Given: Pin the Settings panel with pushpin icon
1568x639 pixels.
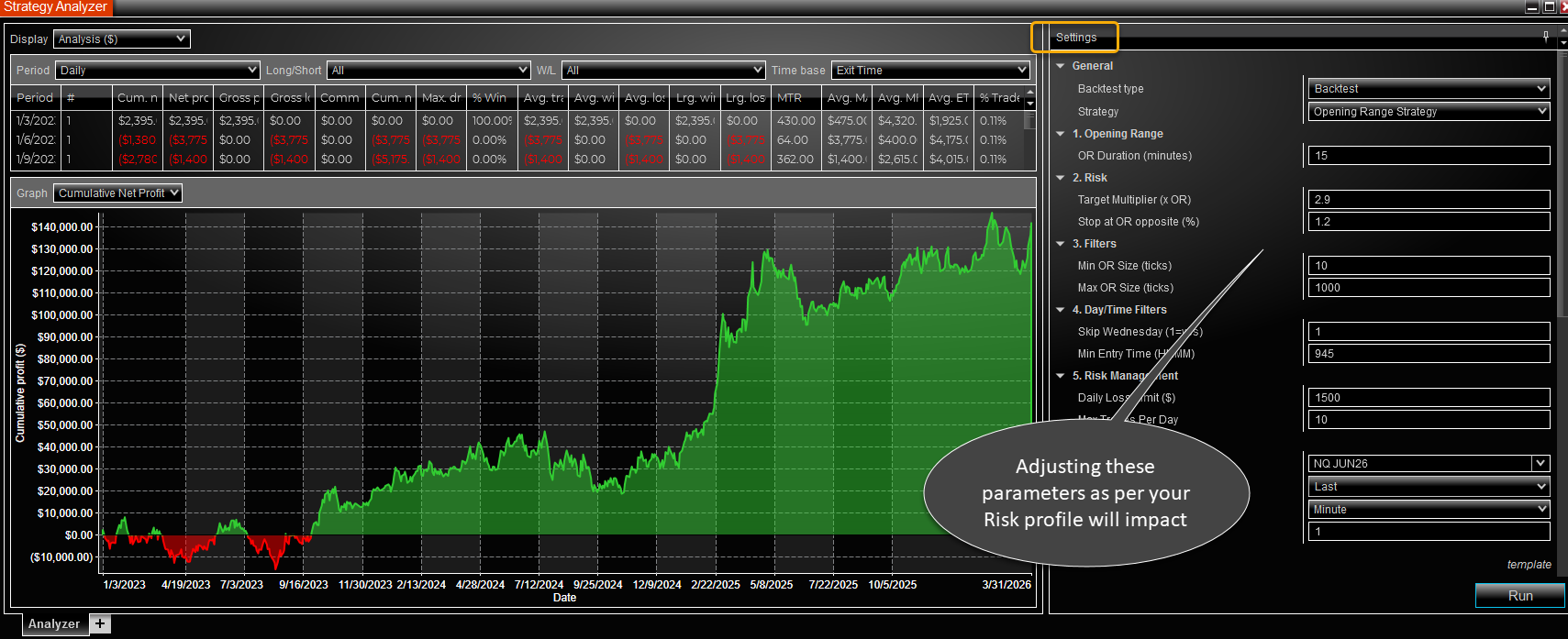Looking at the screenshot, I should (1546, 37).
